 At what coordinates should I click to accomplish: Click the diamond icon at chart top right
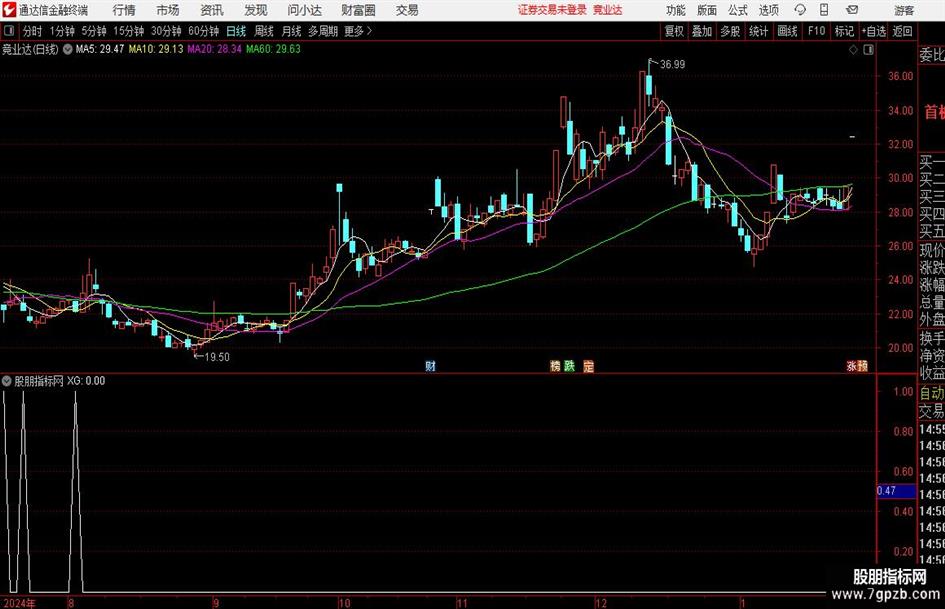point(853,50)
